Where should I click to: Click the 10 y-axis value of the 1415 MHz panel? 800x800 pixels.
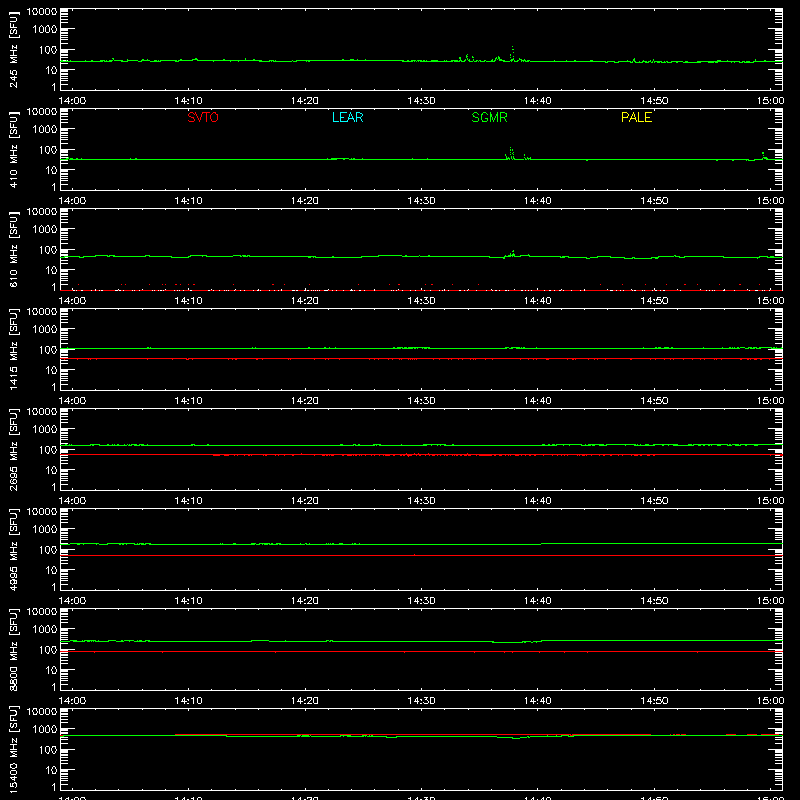click(51, 370)
